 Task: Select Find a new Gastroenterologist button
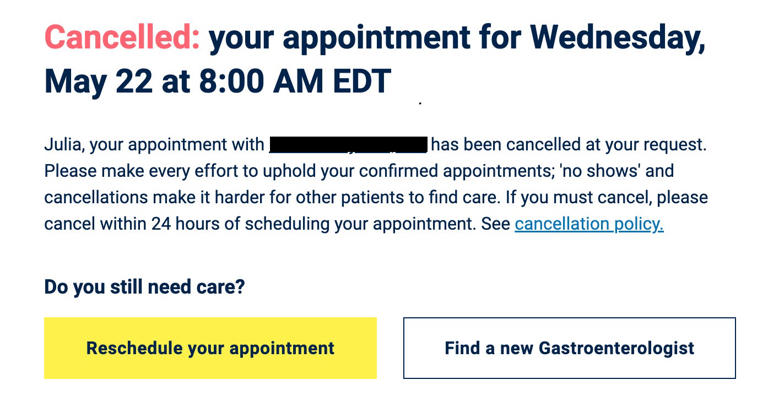click(x=569, y=348)
